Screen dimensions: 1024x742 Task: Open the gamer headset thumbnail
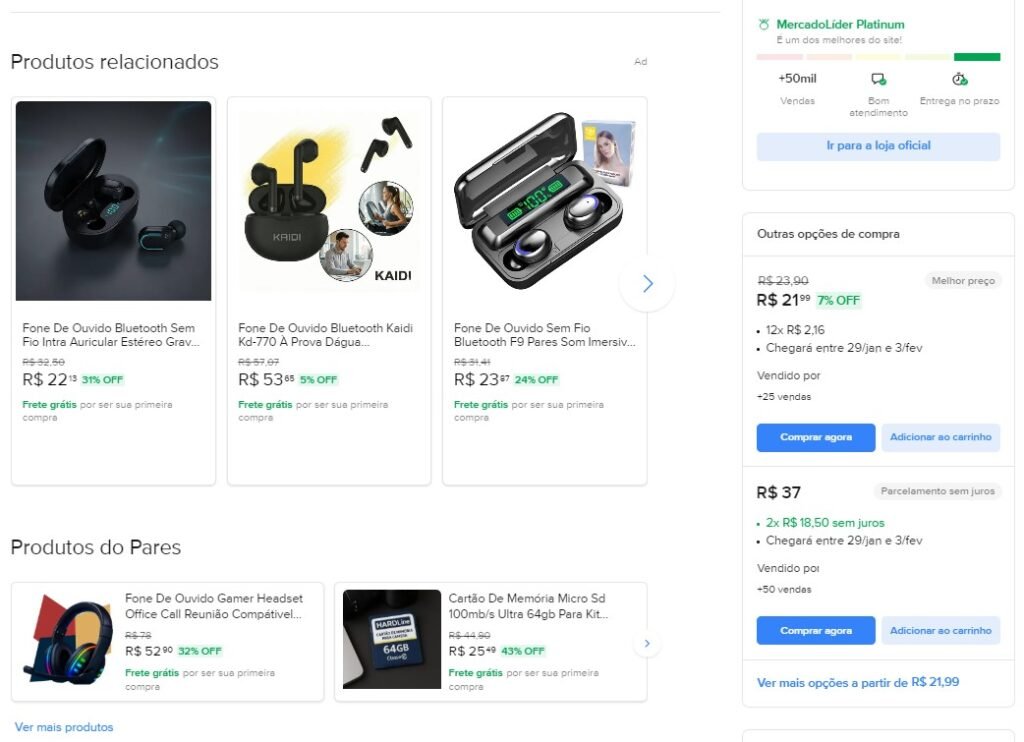click(x=68, y=640)
